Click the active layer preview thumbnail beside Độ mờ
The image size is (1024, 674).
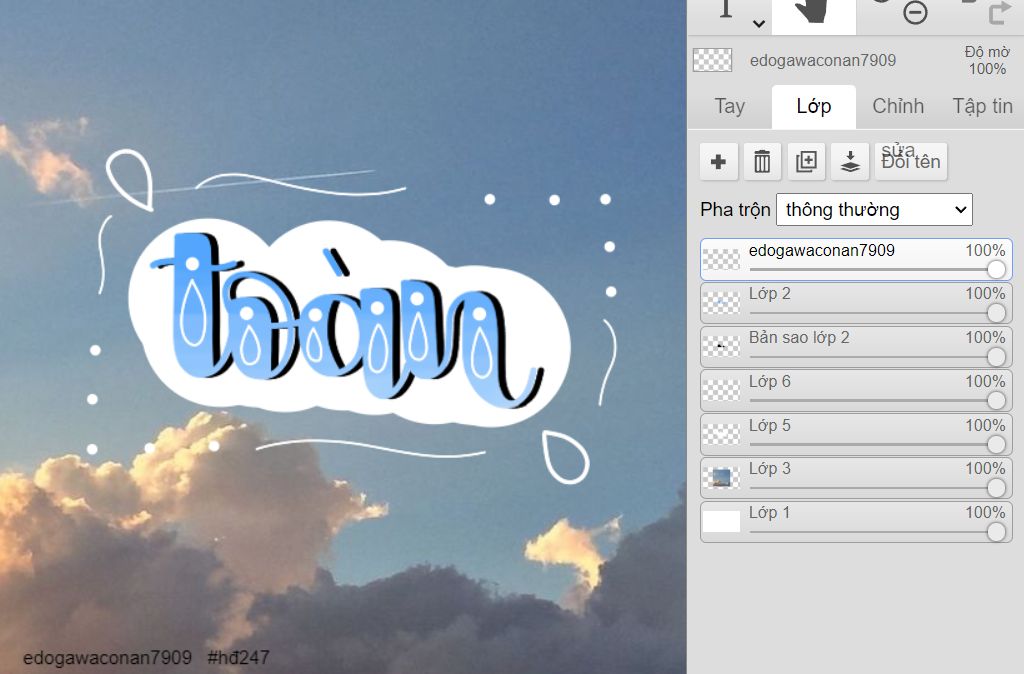[712, 60]
